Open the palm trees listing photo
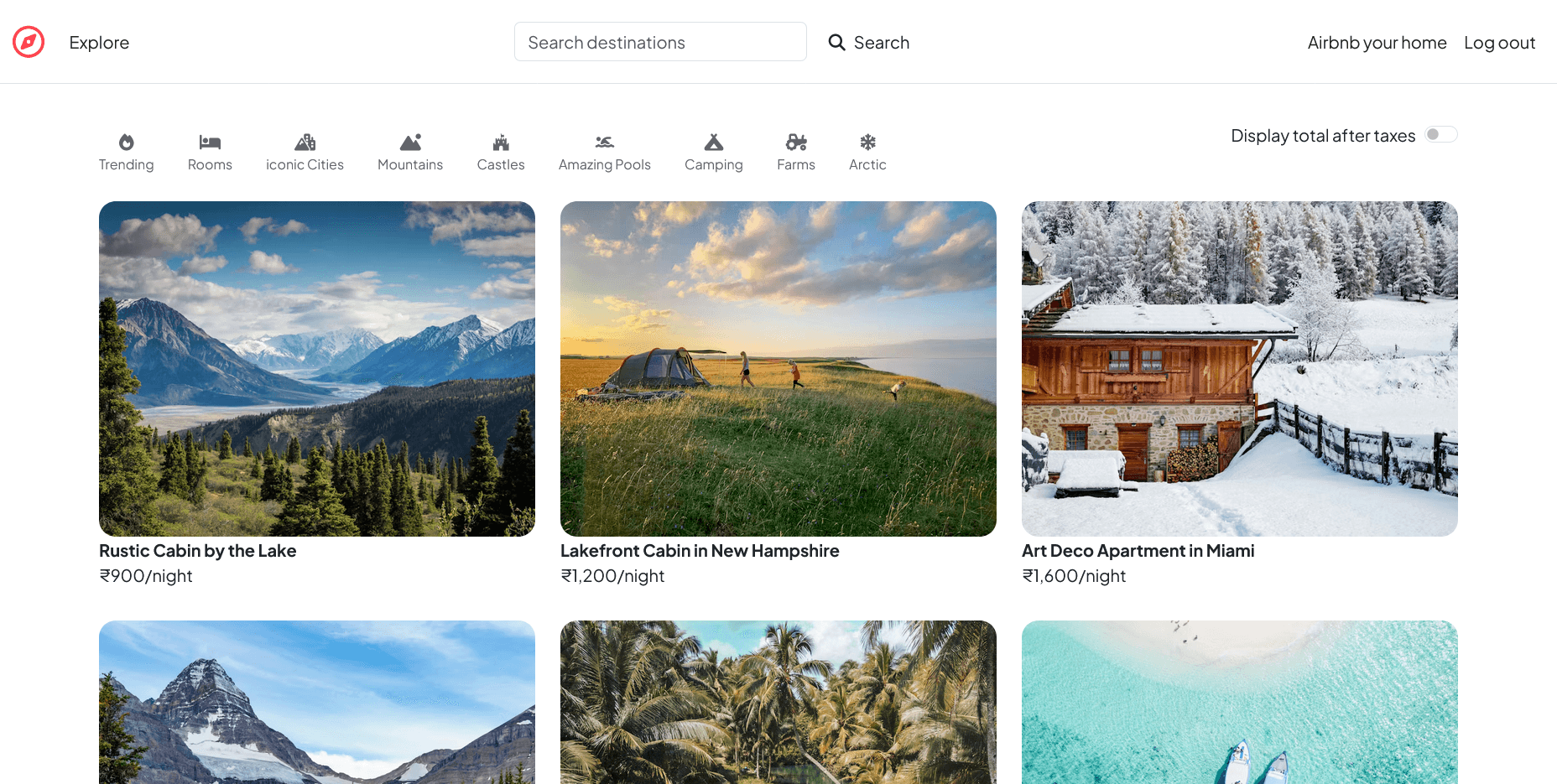 pos(778,703)
